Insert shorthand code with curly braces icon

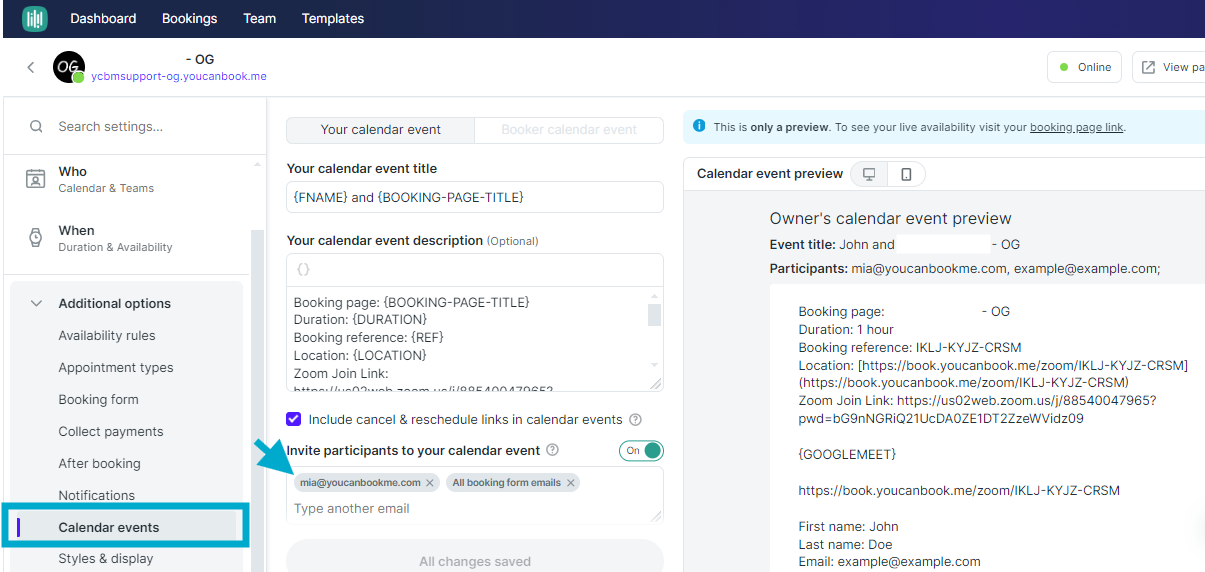304,269
